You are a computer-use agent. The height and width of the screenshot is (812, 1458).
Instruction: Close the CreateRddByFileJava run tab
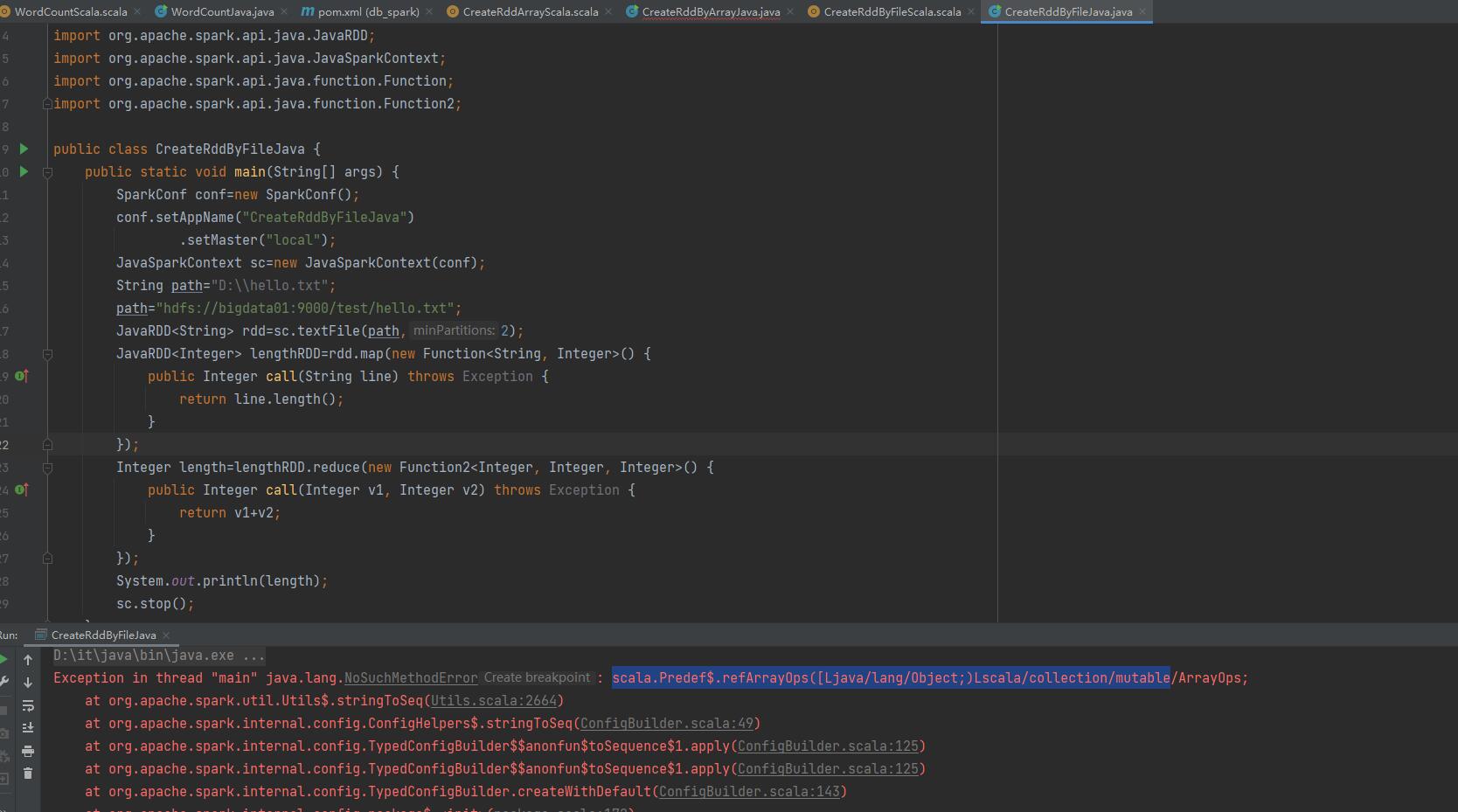166,635
